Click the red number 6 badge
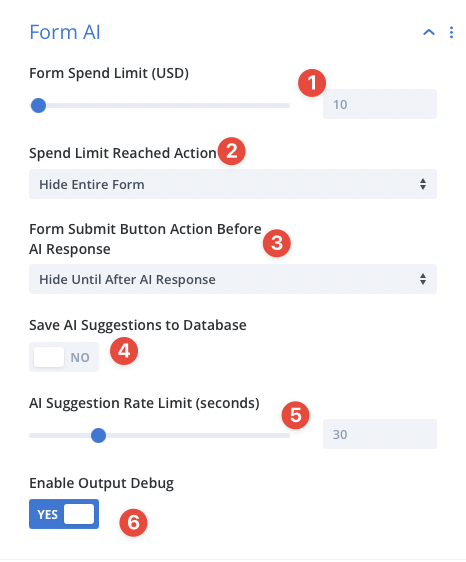Image resolution: width=466 pixels, height=562 pixels. pyautogui.click(x=133, y=523)
